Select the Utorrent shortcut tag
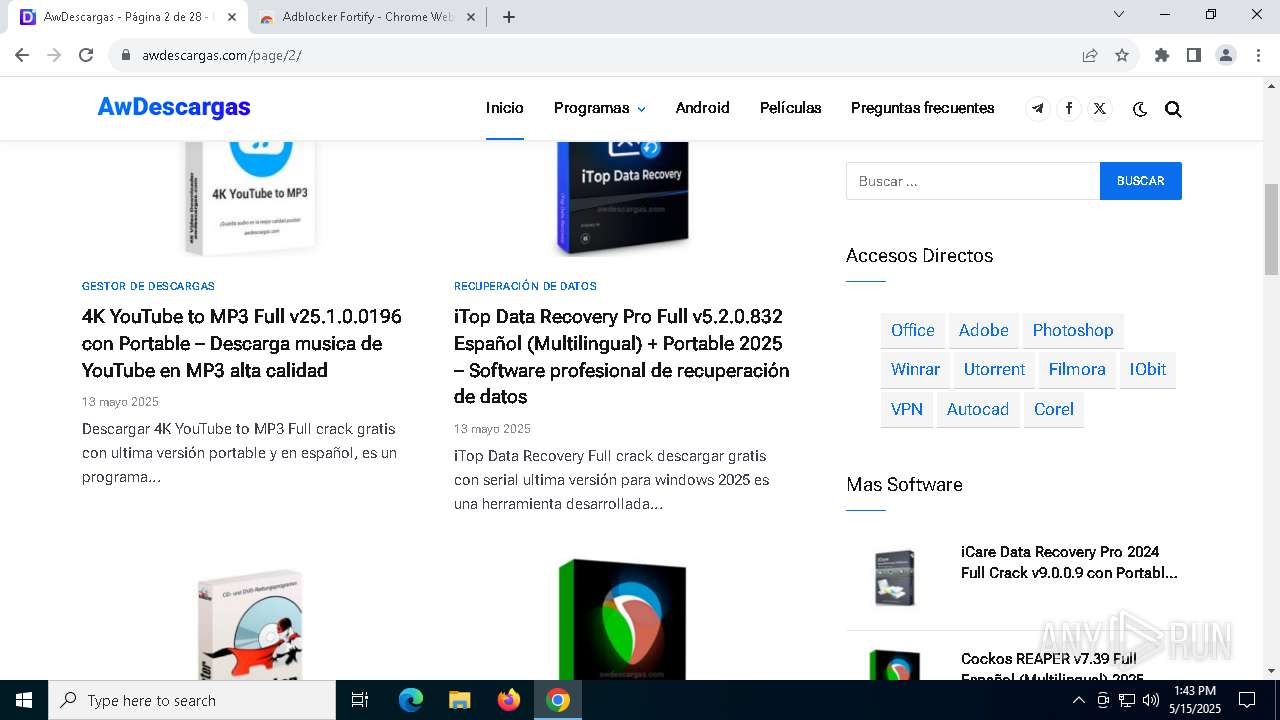The width and height of the screenshot is (1280, 720). 994,369
